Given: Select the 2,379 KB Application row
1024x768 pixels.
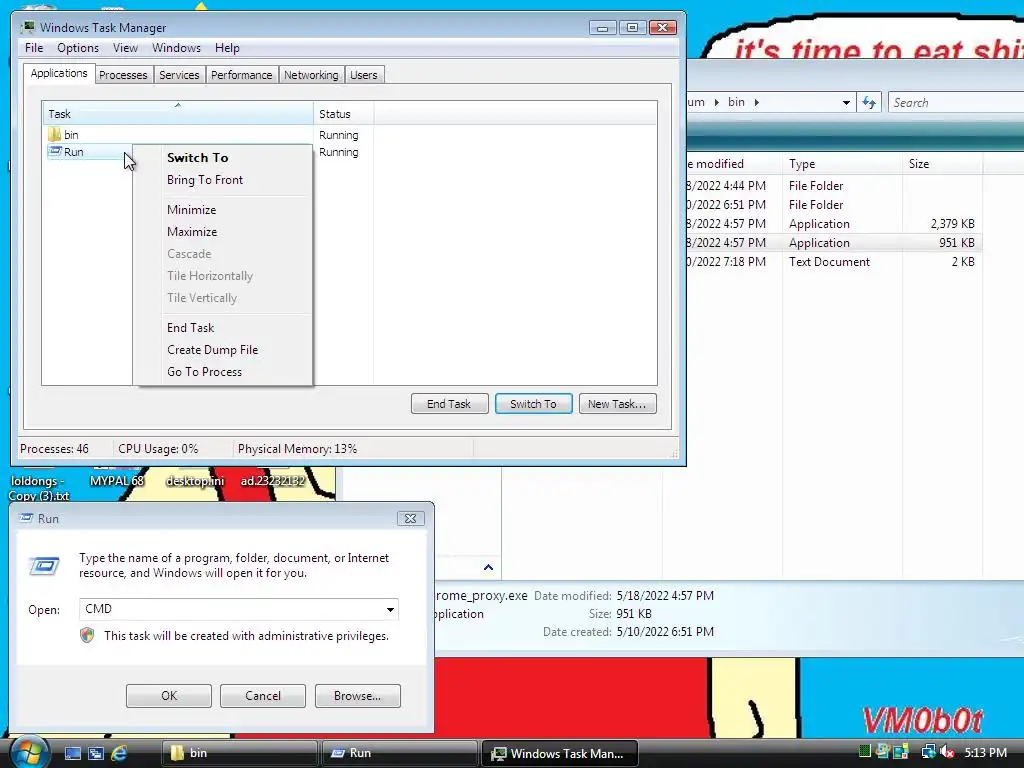Looking at the screenshot, I should pyautogui.click(x=833, y=223).
